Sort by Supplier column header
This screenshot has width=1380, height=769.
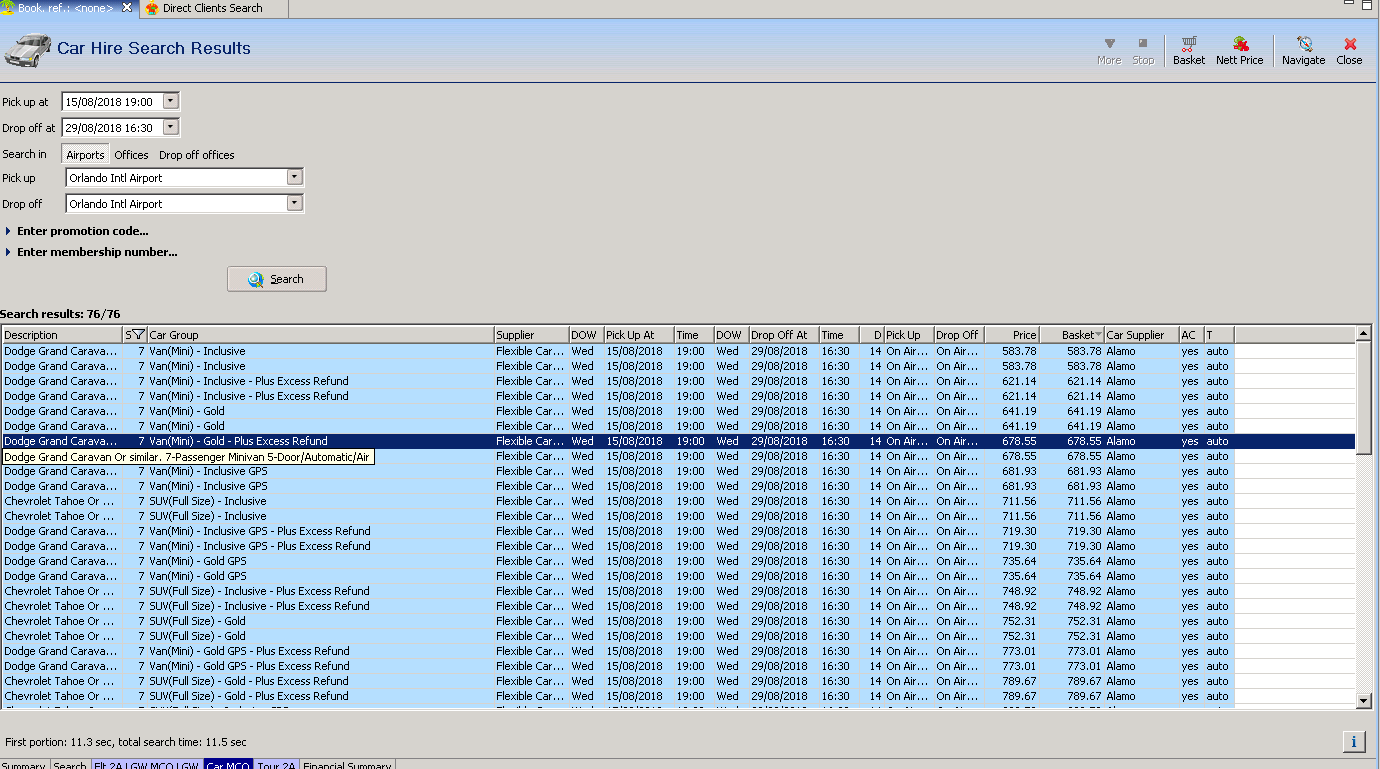coord(532,335)
